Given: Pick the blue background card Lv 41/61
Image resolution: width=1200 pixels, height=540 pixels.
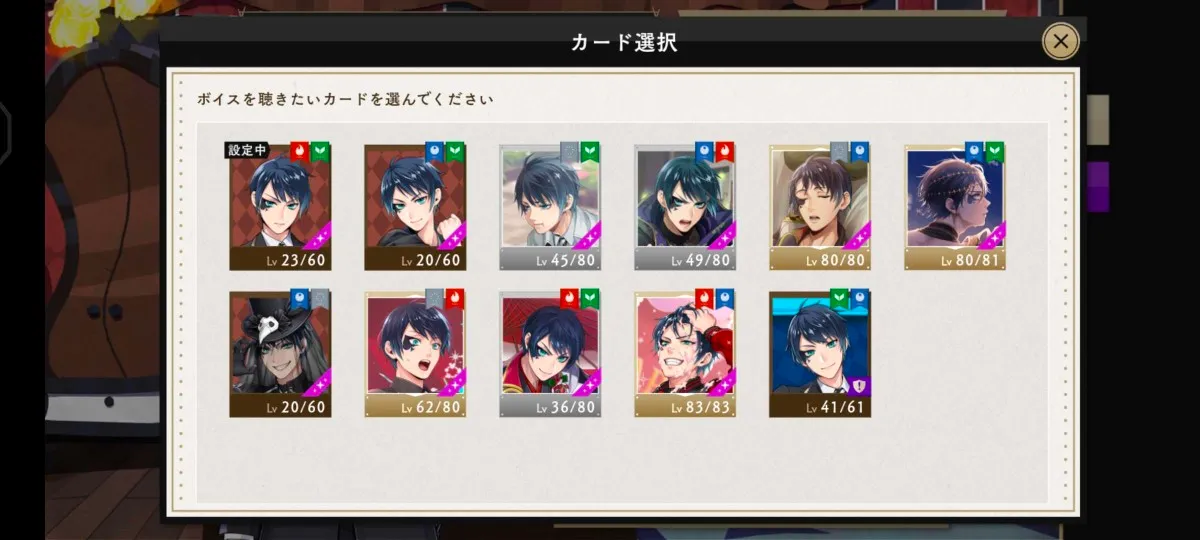Looking at the screenshot, I should 820,354.
